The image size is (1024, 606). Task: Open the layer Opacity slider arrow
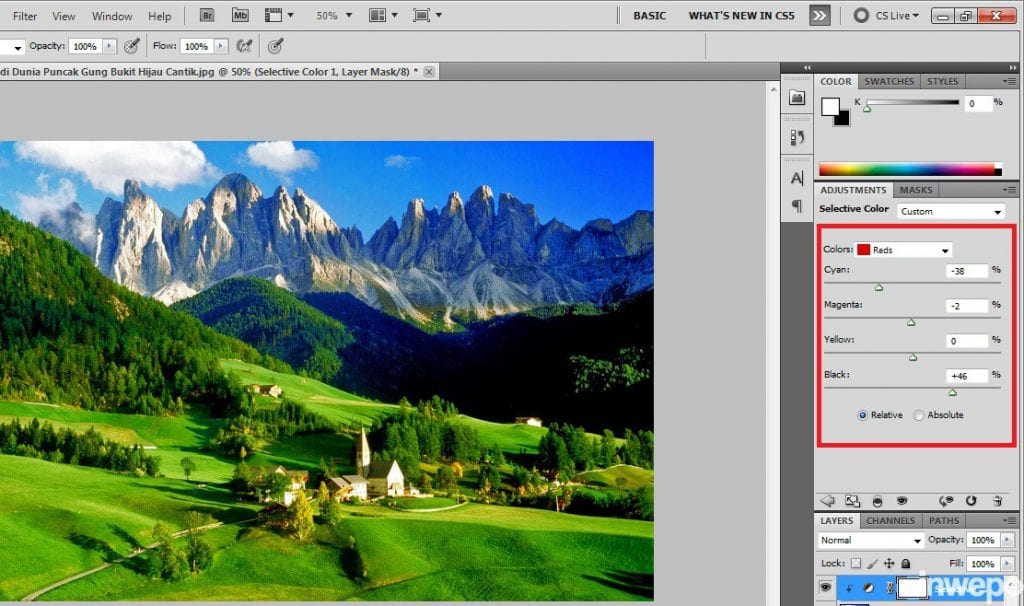click(1007, 540)
